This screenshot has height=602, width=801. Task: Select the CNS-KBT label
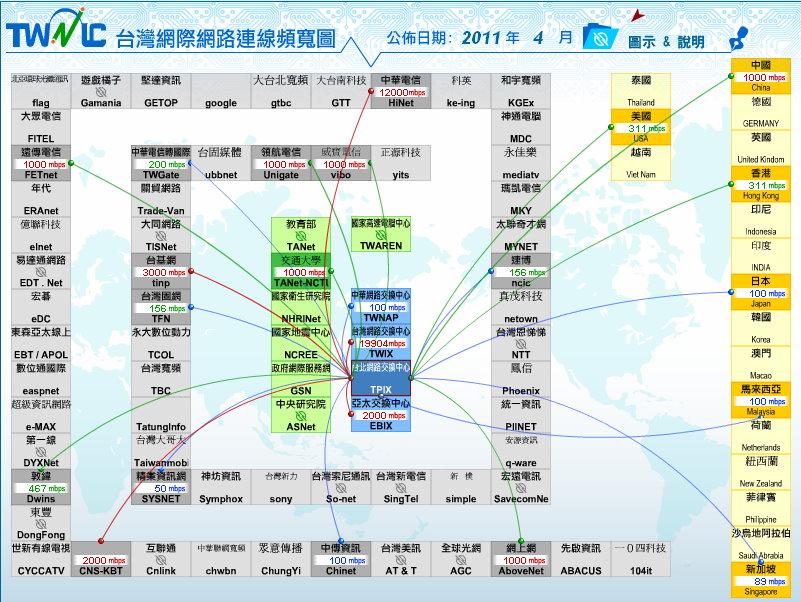pos(101,571)
